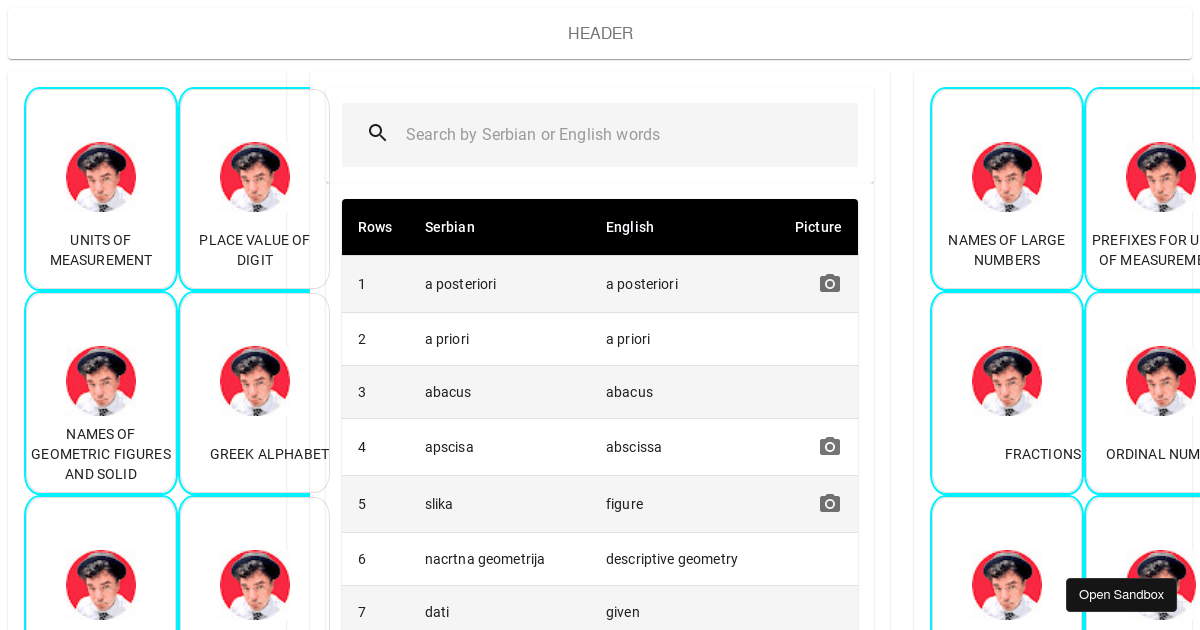Viewport: 1200px width, 630px height.
Task: Open the camera icon for a posteriori
Action: (829, 284)
